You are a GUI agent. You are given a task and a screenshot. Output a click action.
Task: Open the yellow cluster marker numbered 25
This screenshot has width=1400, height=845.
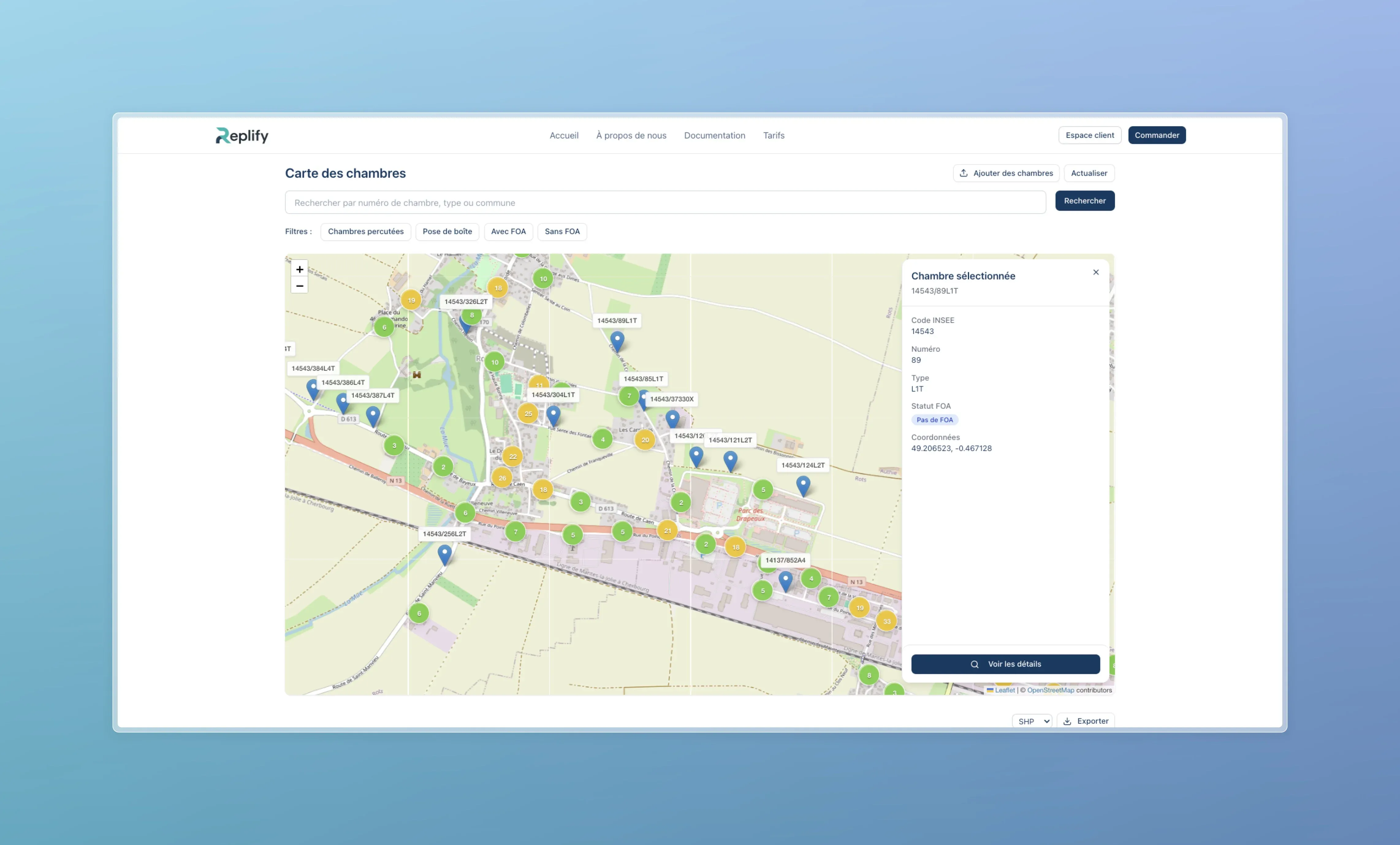click(528, 413)
